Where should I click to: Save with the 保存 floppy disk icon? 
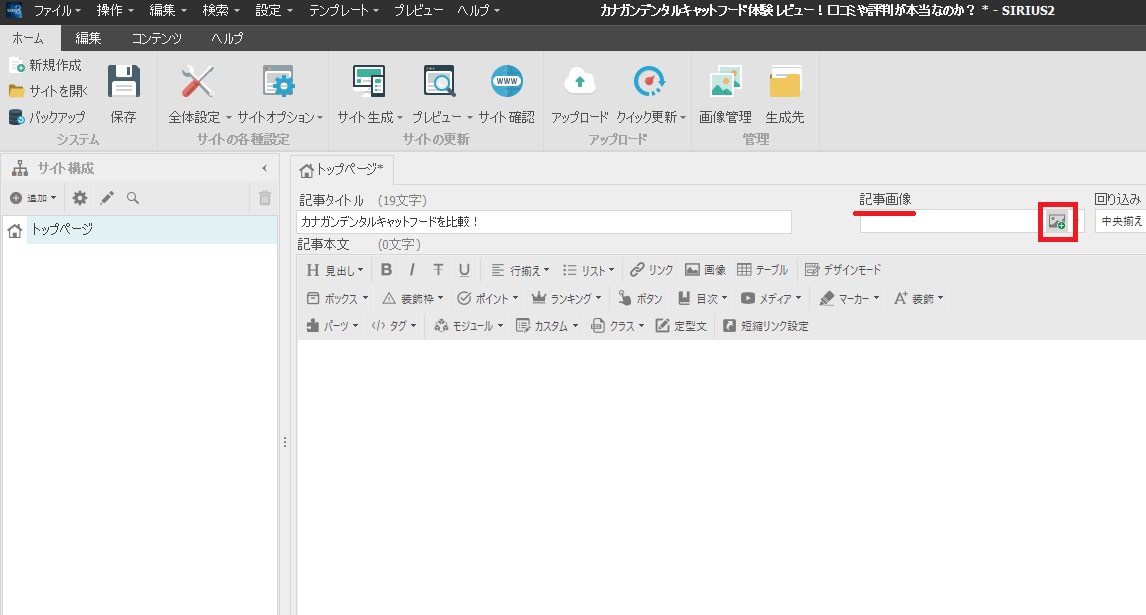tap(124, 81)
